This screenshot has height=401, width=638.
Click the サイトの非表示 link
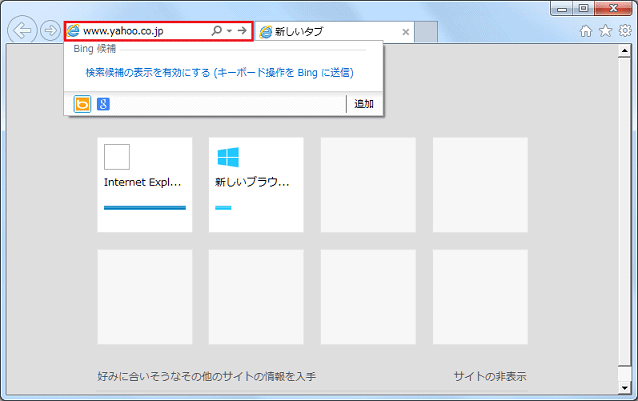pos(490,377)
